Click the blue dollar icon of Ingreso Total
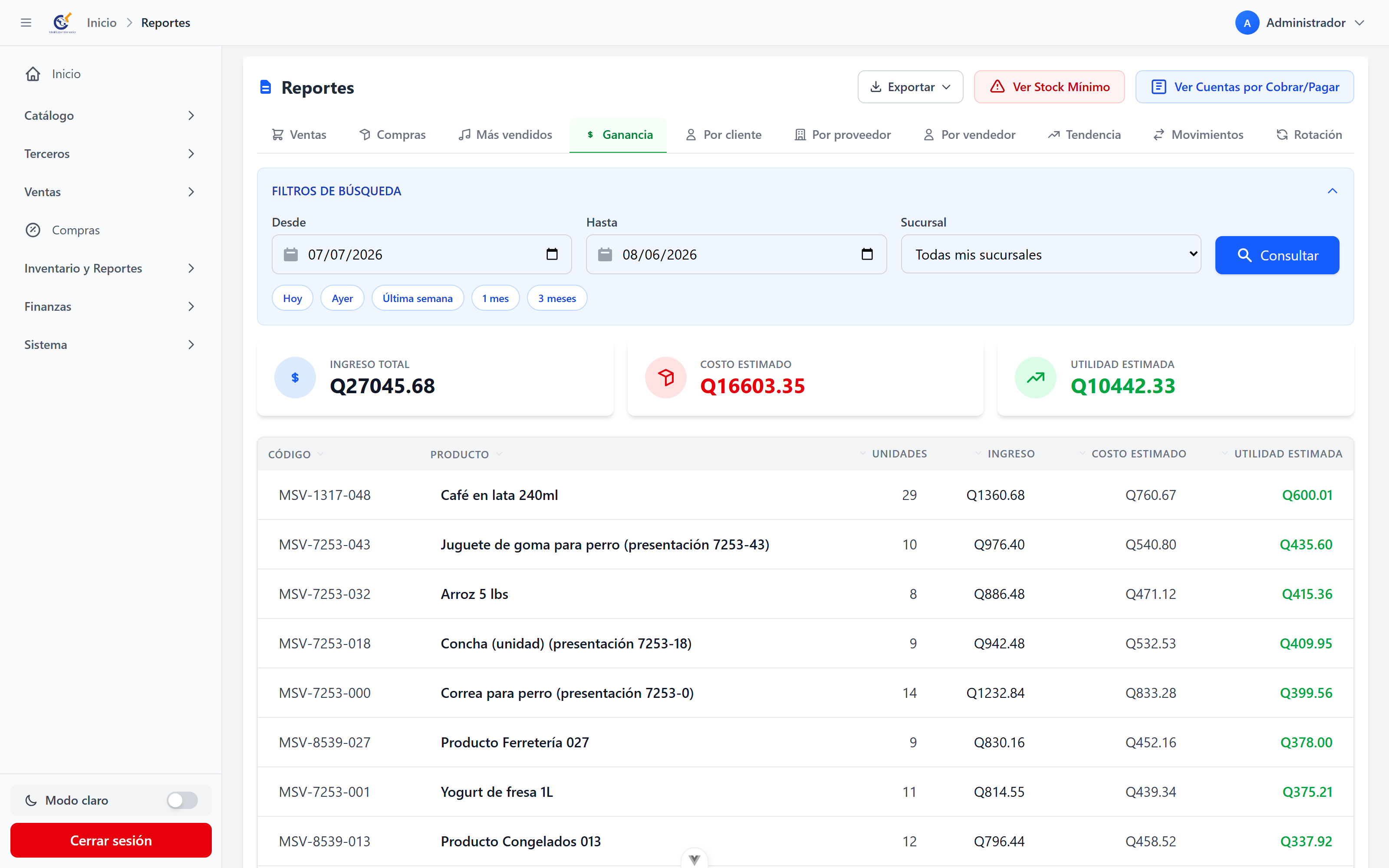 pyautogui.click(x=295, y=378)
